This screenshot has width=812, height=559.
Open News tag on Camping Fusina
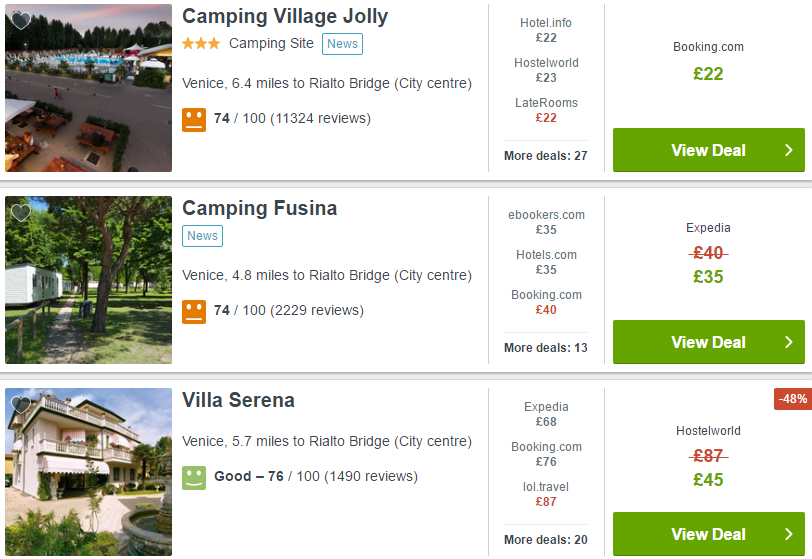click(202, 236)
